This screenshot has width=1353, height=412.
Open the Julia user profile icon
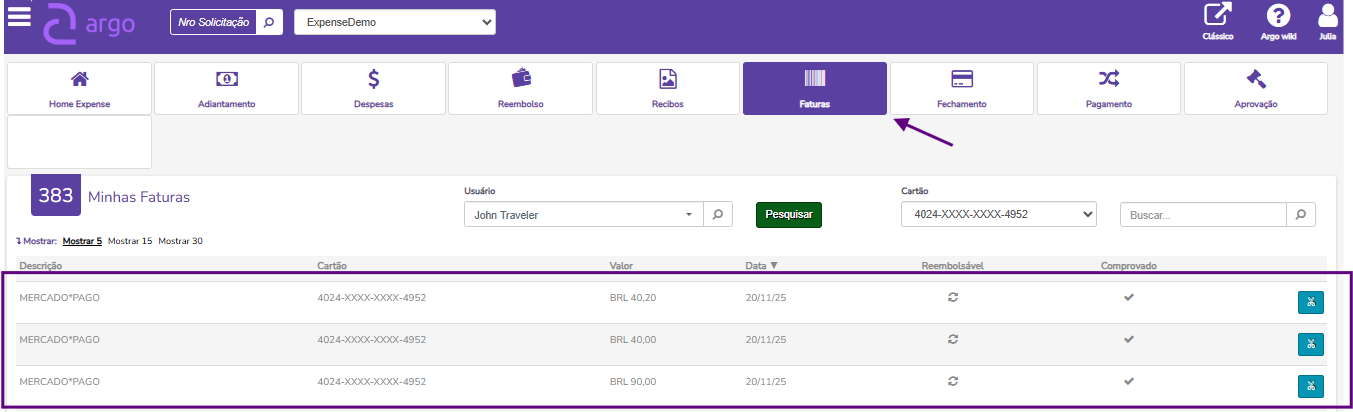click(x=1328, y=16)
